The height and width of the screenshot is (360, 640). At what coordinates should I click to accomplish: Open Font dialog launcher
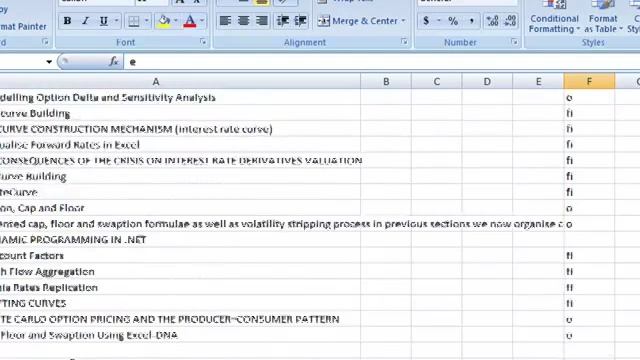[203, 42]
